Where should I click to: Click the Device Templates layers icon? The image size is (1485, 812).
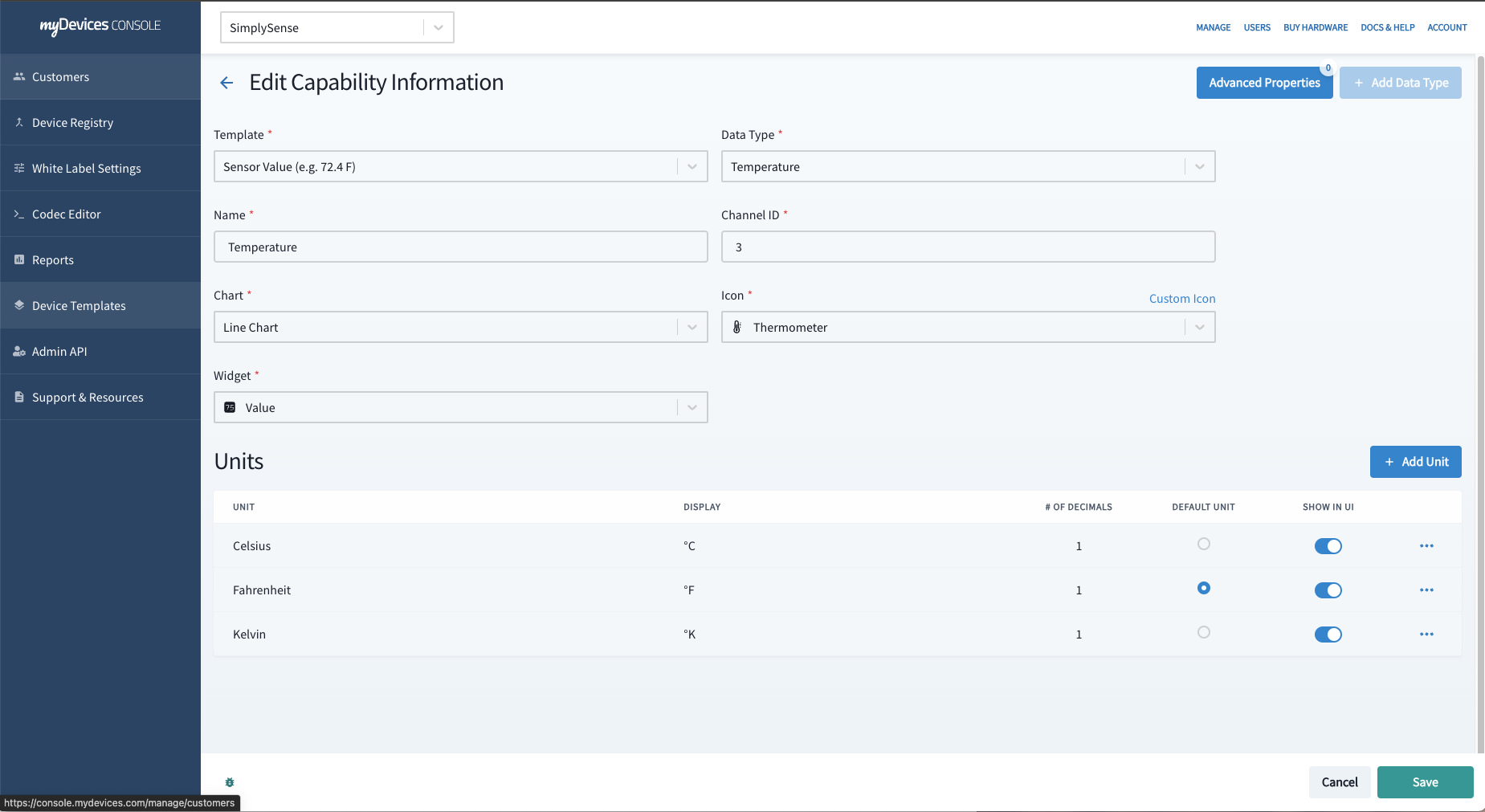click(19, 306)
